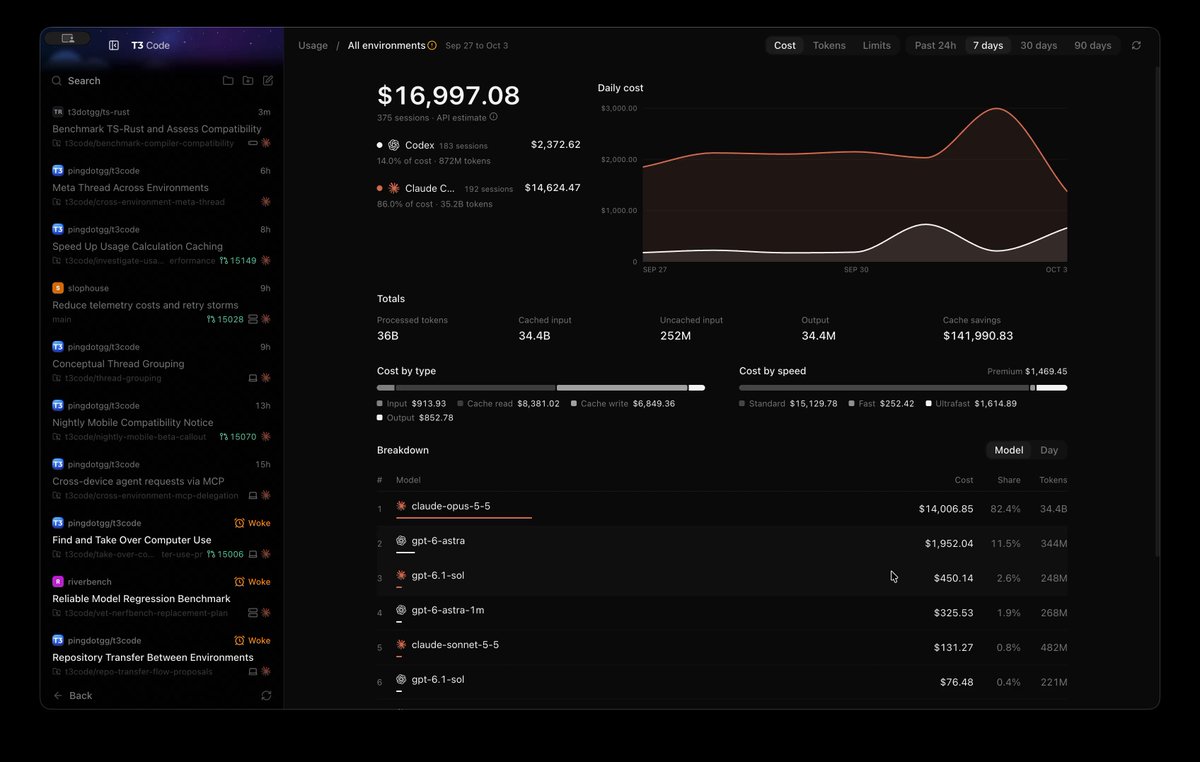This screenshot has height=762, width=1200.
Task: Switch to the Tokens view
Action: pos(829,45)
